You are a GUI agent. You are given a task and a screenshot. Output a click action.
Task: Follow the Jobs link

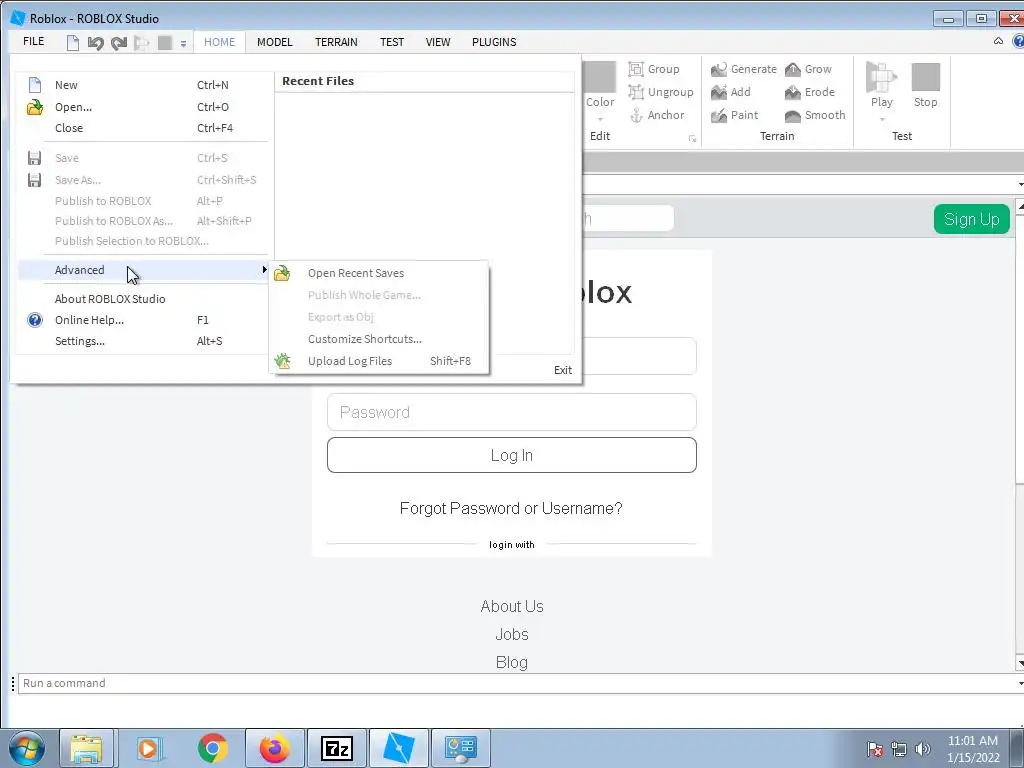click(x=511, y=635)
